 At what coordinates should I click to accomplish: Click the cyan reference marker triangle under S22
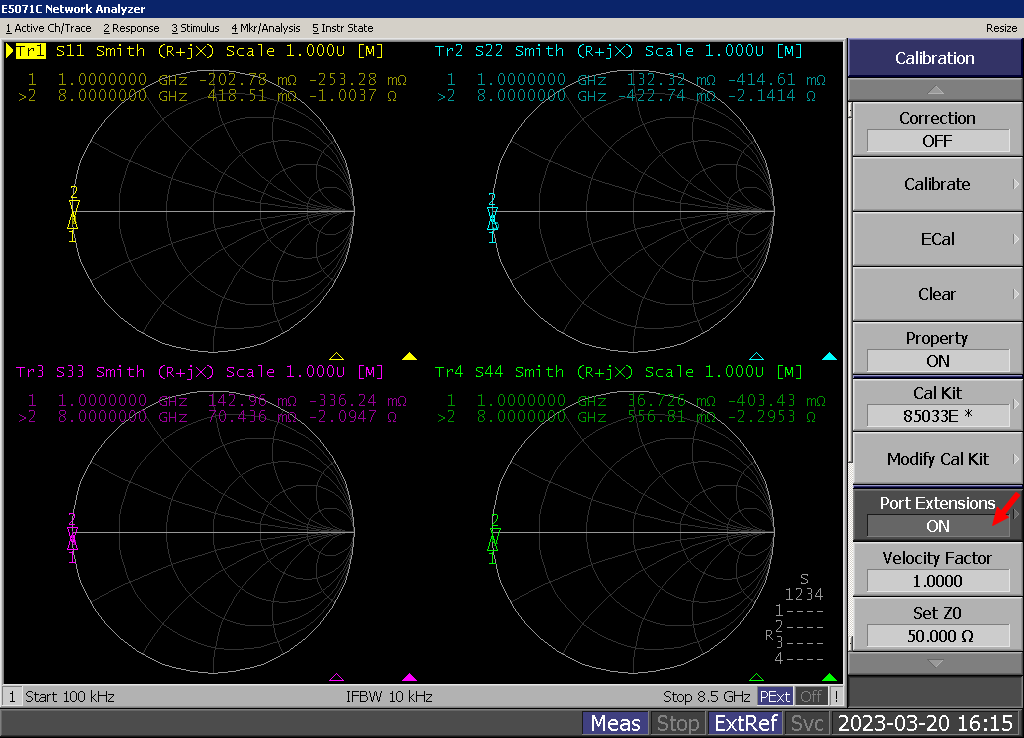[x=828, y=356]
